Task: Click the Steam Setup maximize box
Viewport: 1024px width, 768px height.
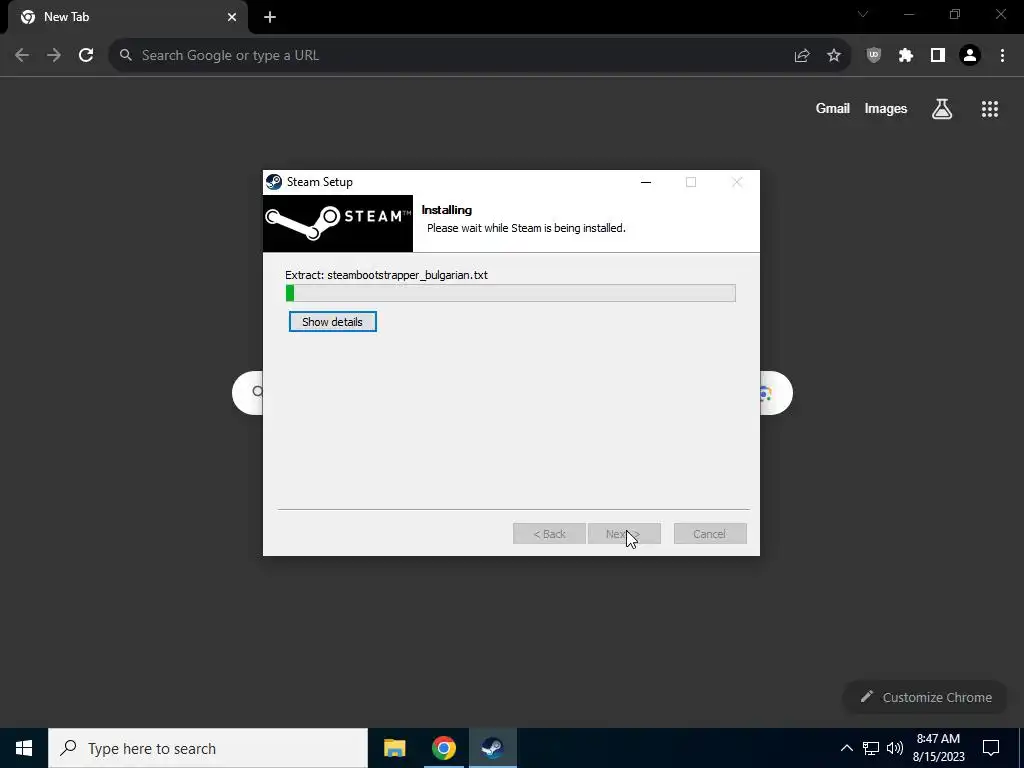Action: click(x=690, y=182)
